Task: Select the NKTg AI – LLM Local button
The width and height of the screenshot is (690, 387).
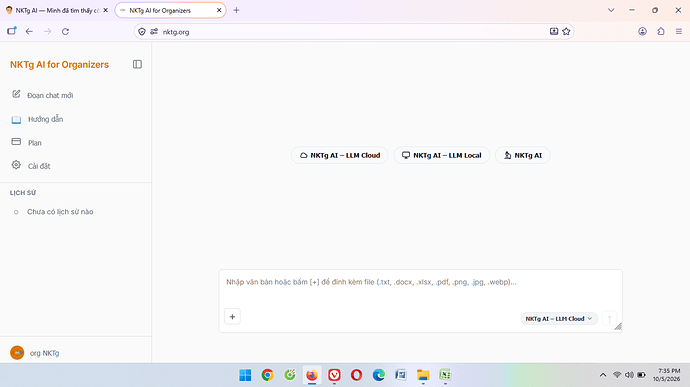Action: click(441, 155)
